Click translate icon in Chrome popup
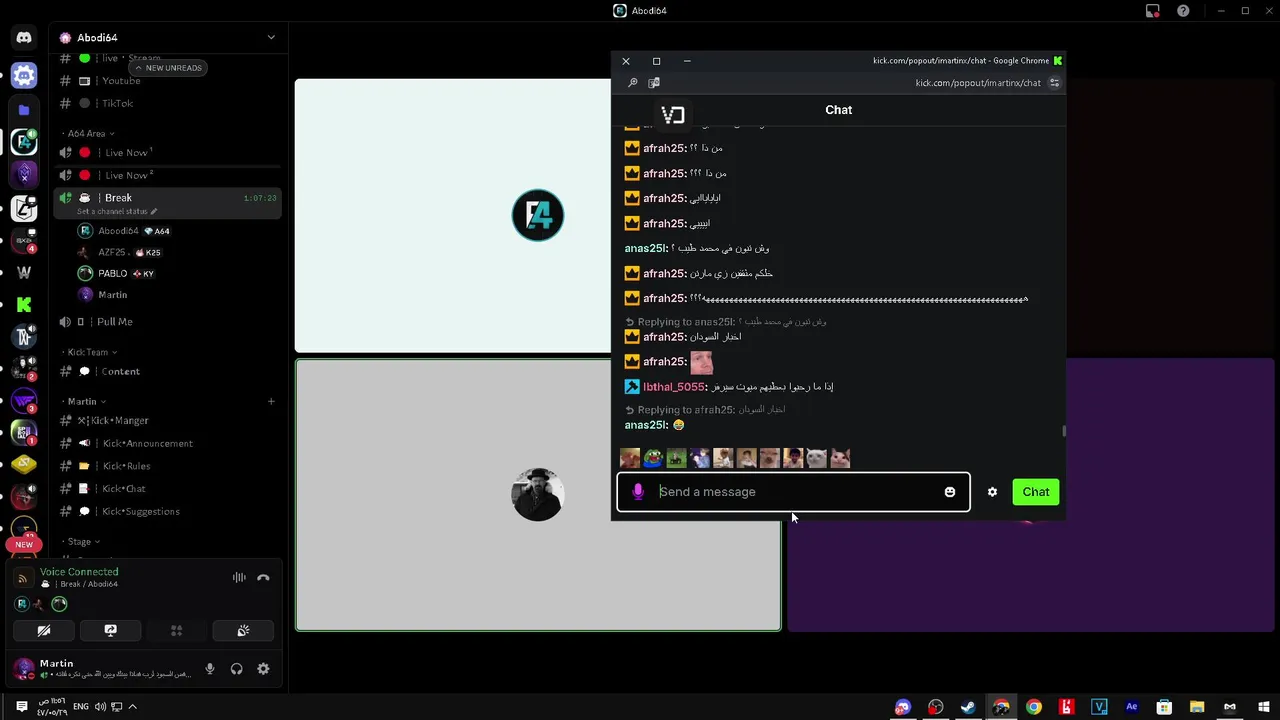1280x720 pixels. pyautogui.click(x=654, y=83)
